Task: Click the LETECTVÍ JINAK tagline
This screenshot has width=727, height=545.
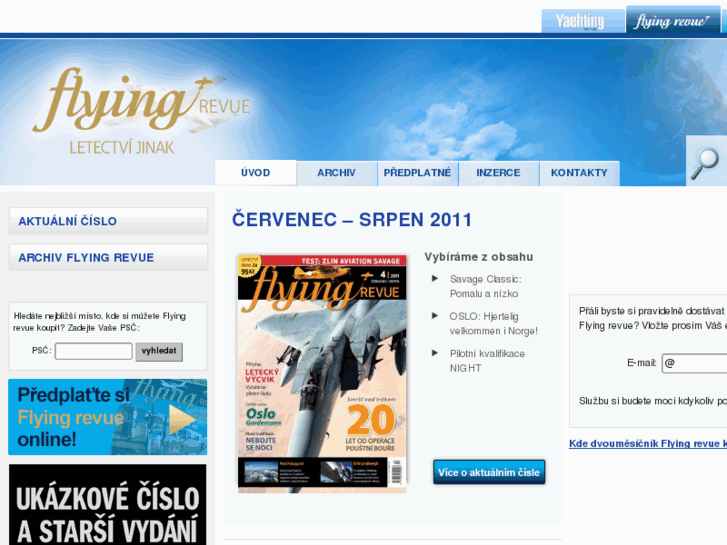Action: pyautogui.click(x=122, y=147)
